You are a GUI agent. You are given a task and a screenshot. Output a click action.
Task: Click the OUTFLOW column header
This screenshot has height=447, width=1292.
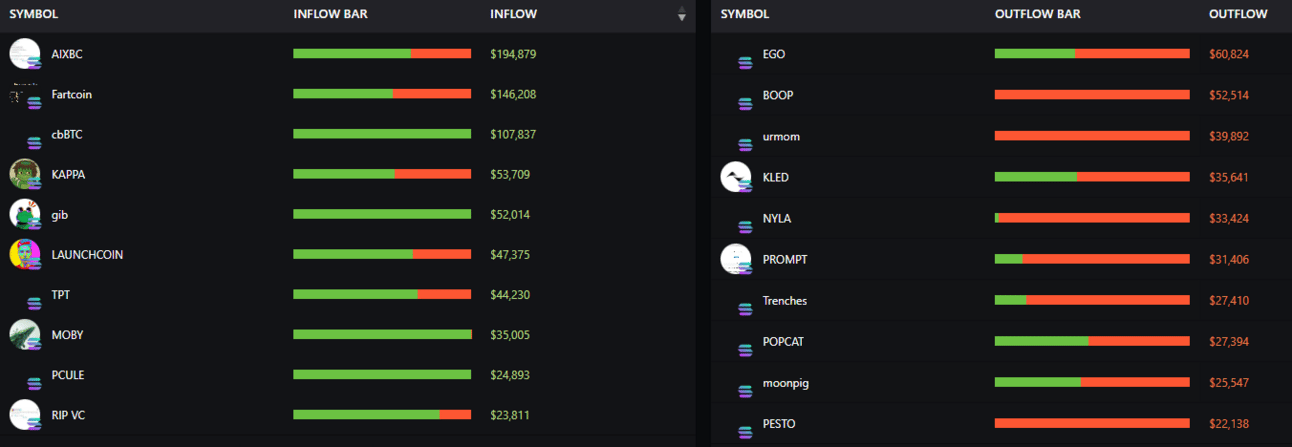[1238, 15]
